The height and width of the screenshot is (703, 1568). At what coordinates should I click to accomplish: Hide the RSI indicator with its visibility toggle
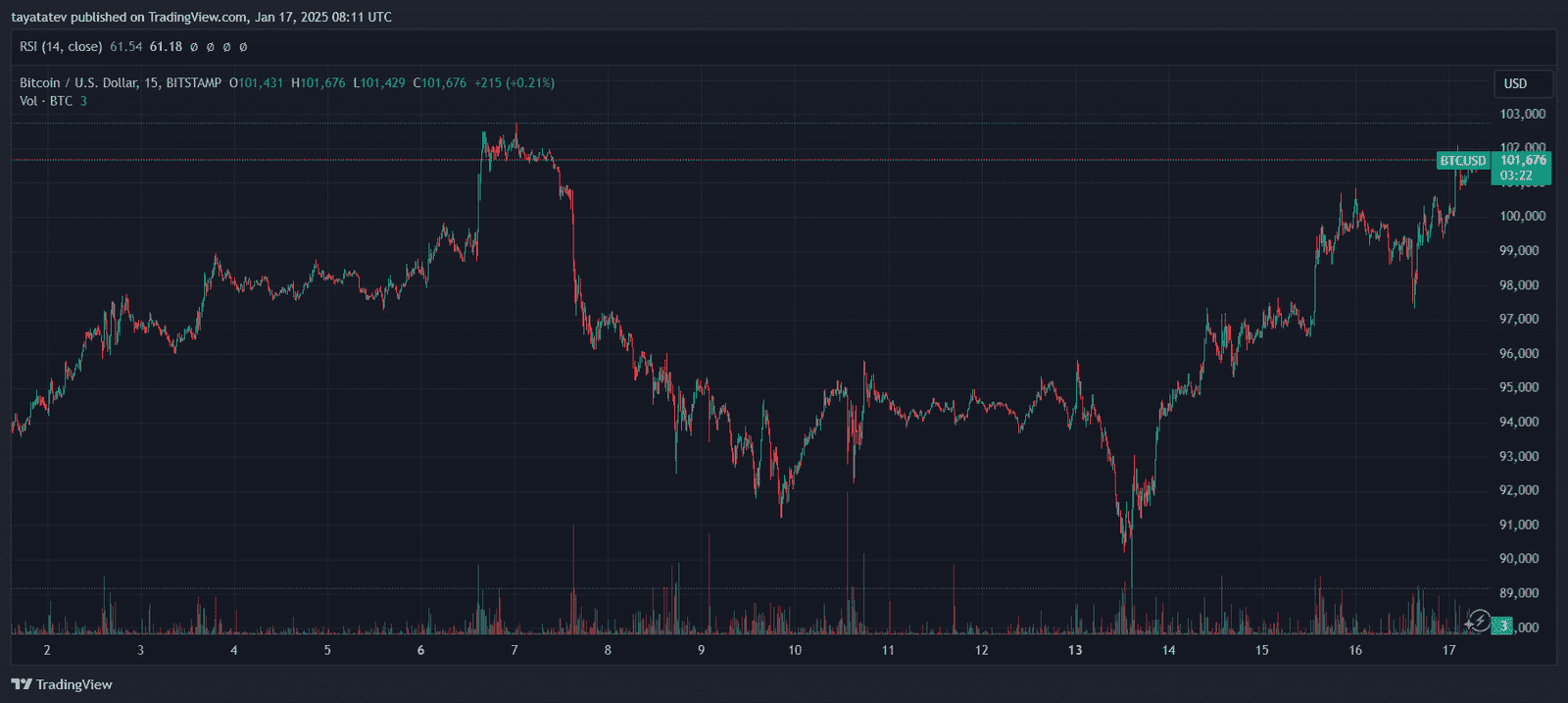click(x=193, y=47)
